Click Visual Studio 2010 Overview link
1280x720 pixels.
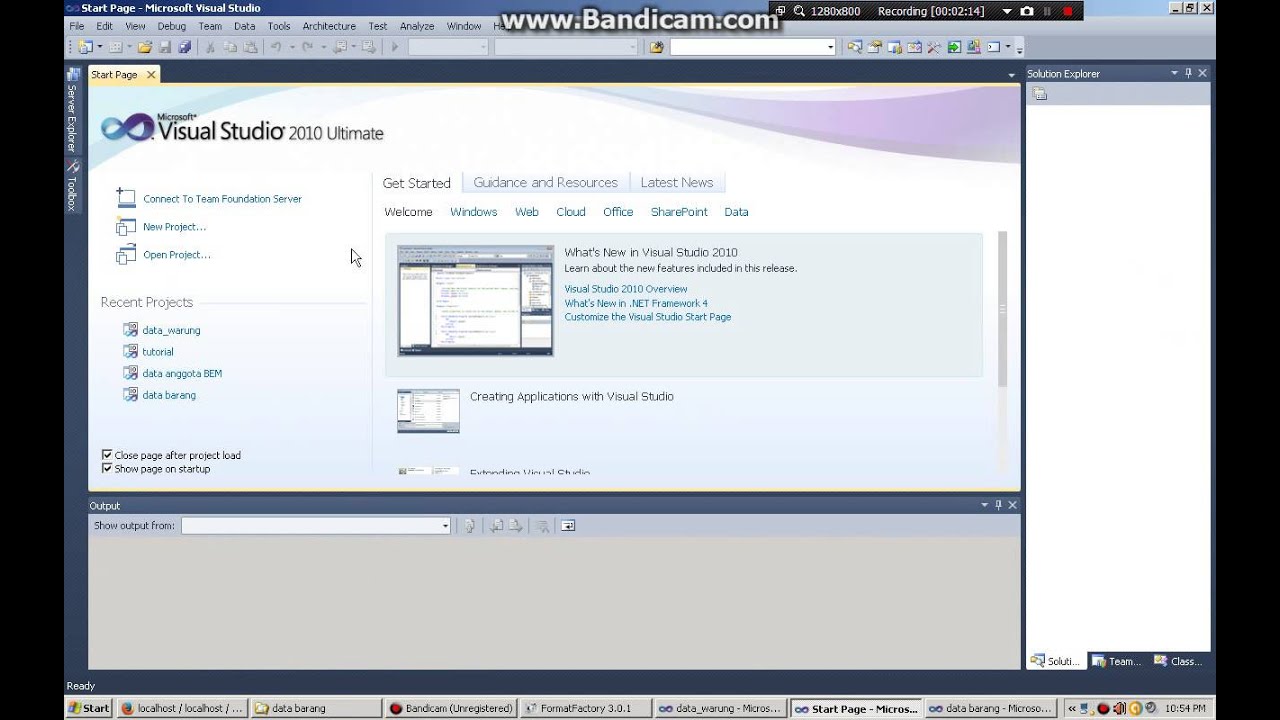[x=626, y=289]
